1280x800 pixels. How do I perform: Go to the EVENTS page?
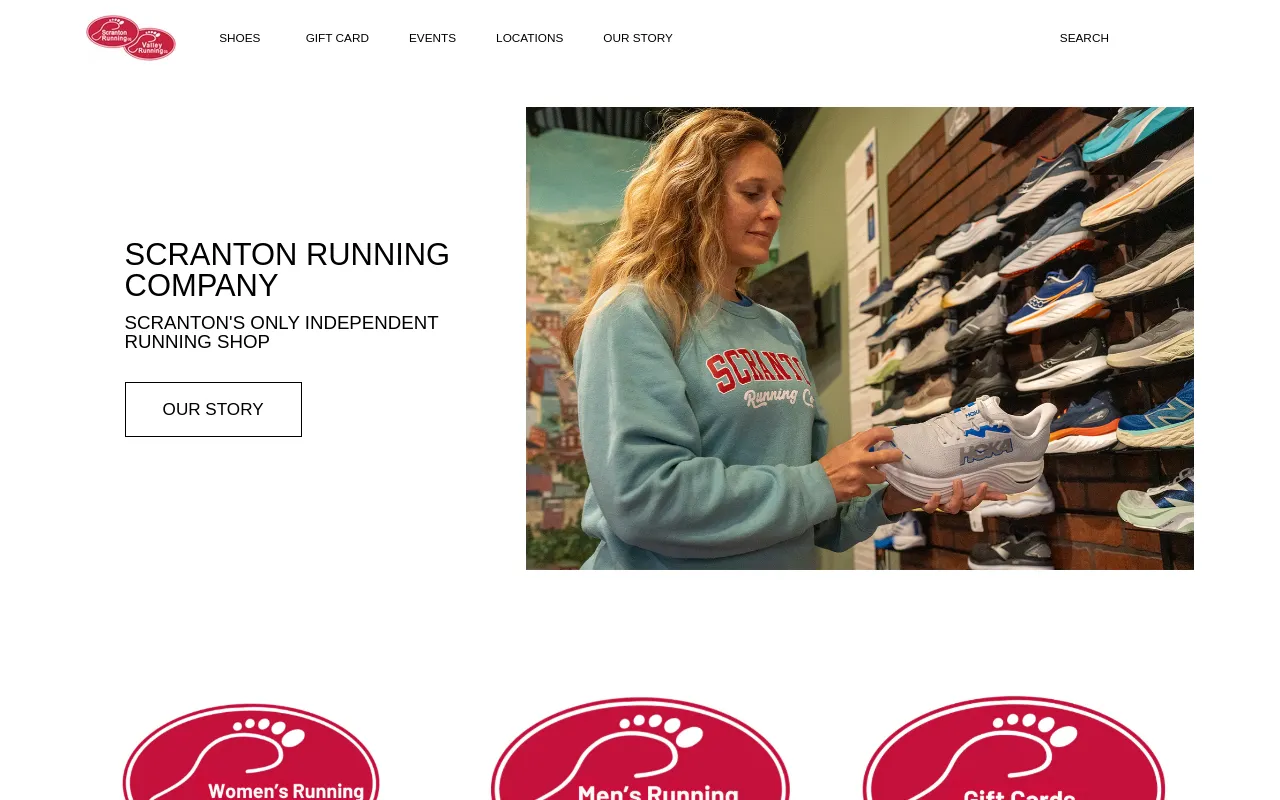432,38
